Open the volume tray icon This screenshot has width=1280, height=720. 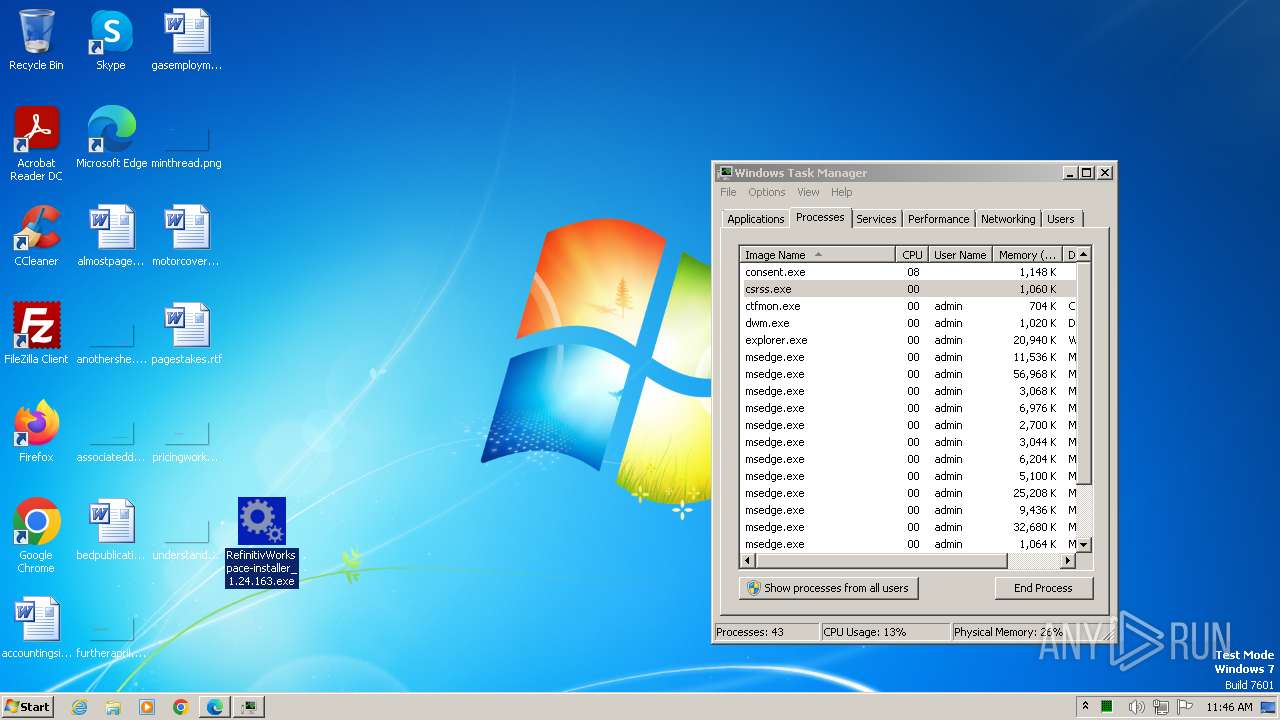[x=1136, y=707]
